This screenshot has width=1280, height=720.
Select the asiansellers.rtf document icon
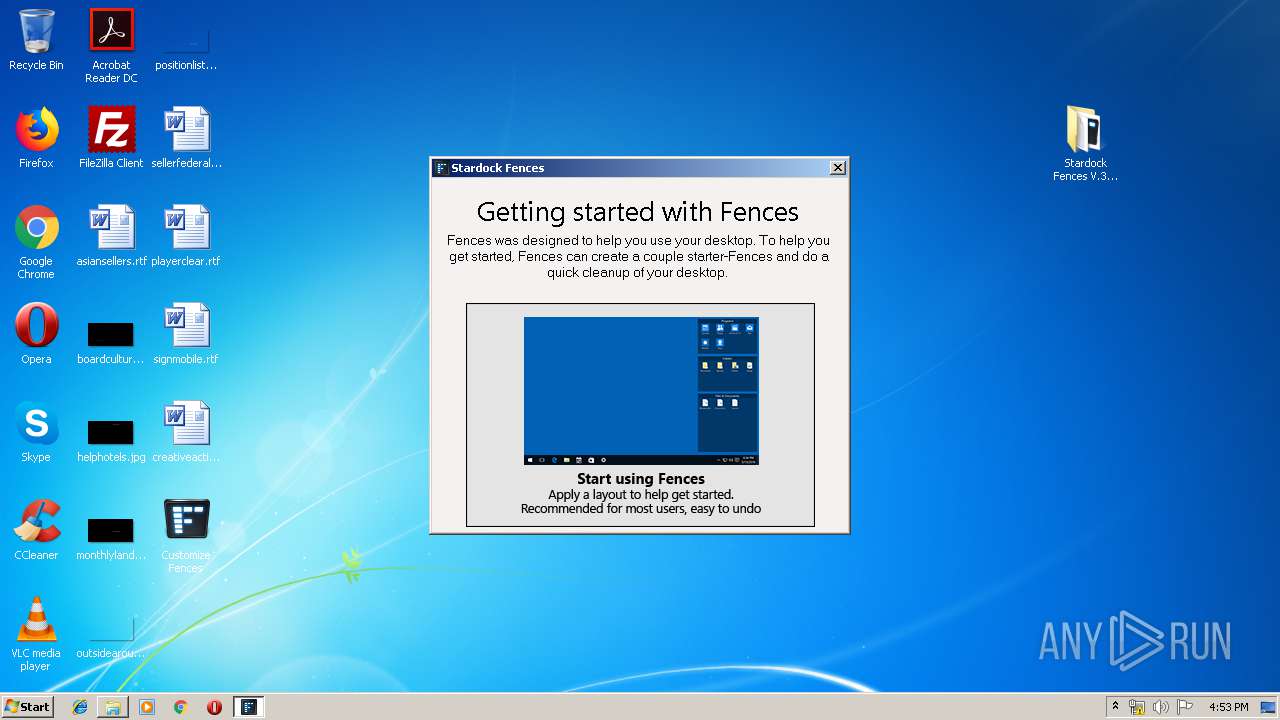[x=111, y=236]
